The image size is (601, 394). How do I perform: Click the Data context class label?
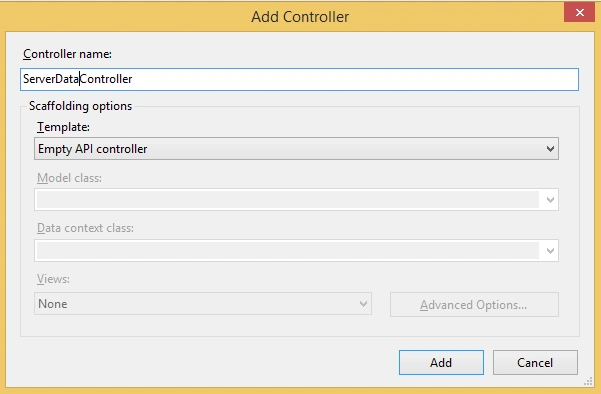pos(85,228)
